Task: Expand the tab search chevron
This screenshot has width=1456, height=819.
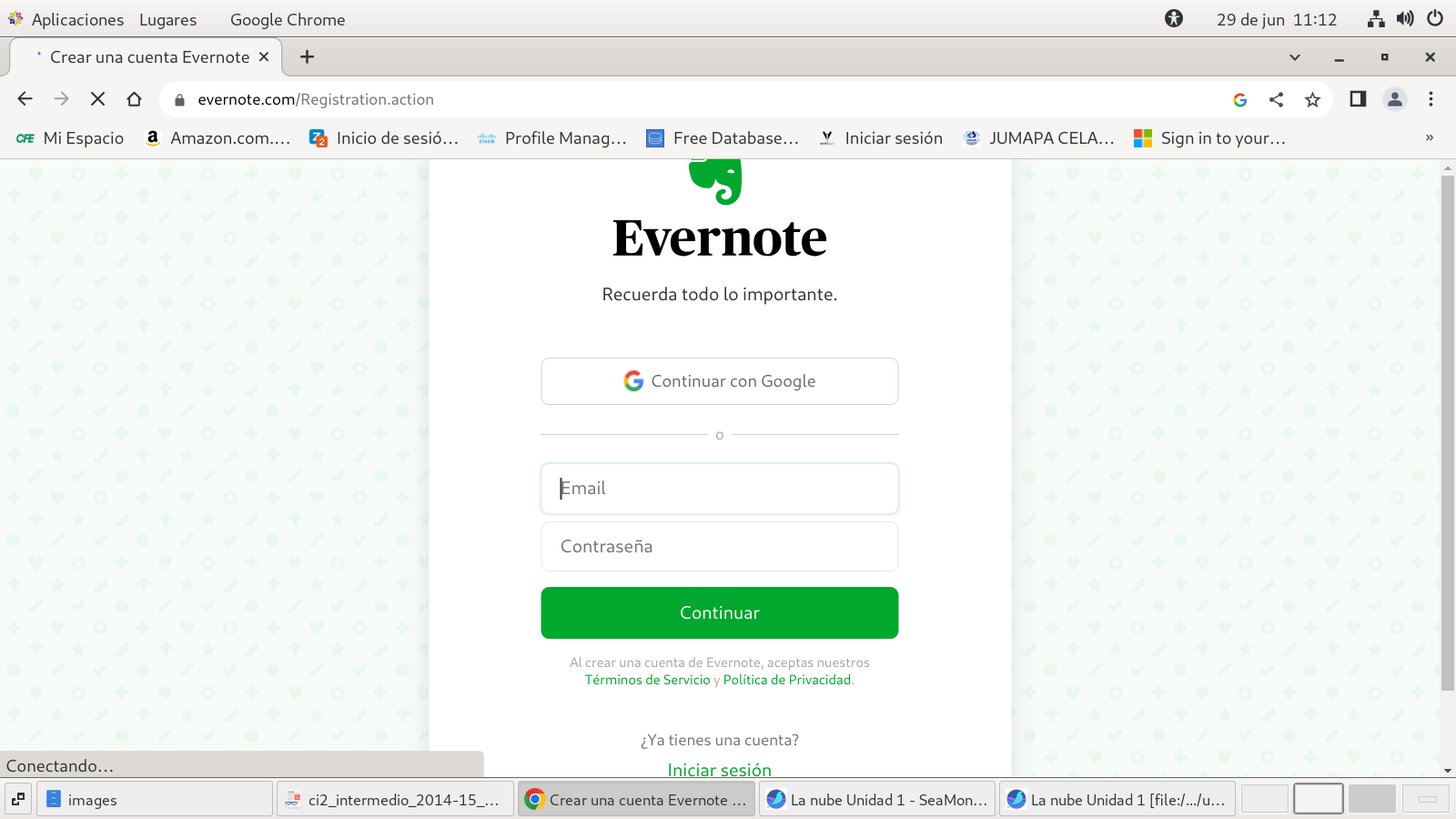Action: pos(1294,57)
